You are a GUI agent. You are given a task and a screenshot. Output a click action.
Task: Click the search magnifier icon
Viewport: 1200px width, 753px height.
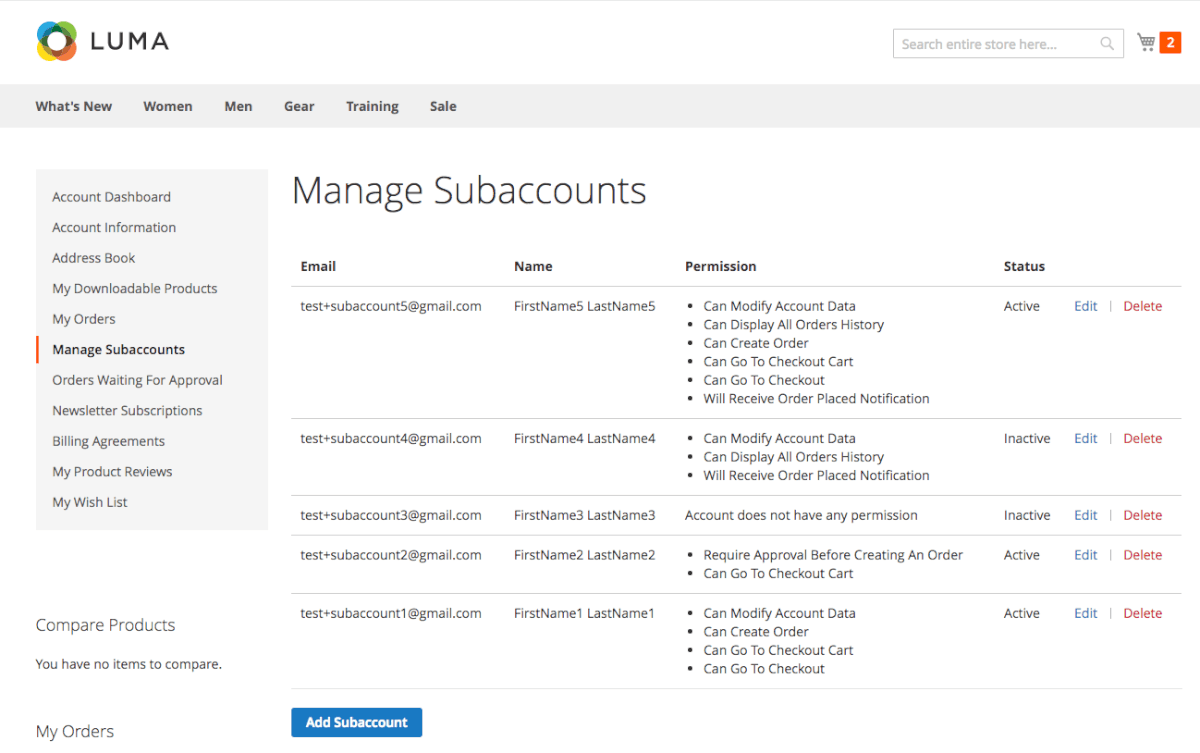click(1107, 44)
